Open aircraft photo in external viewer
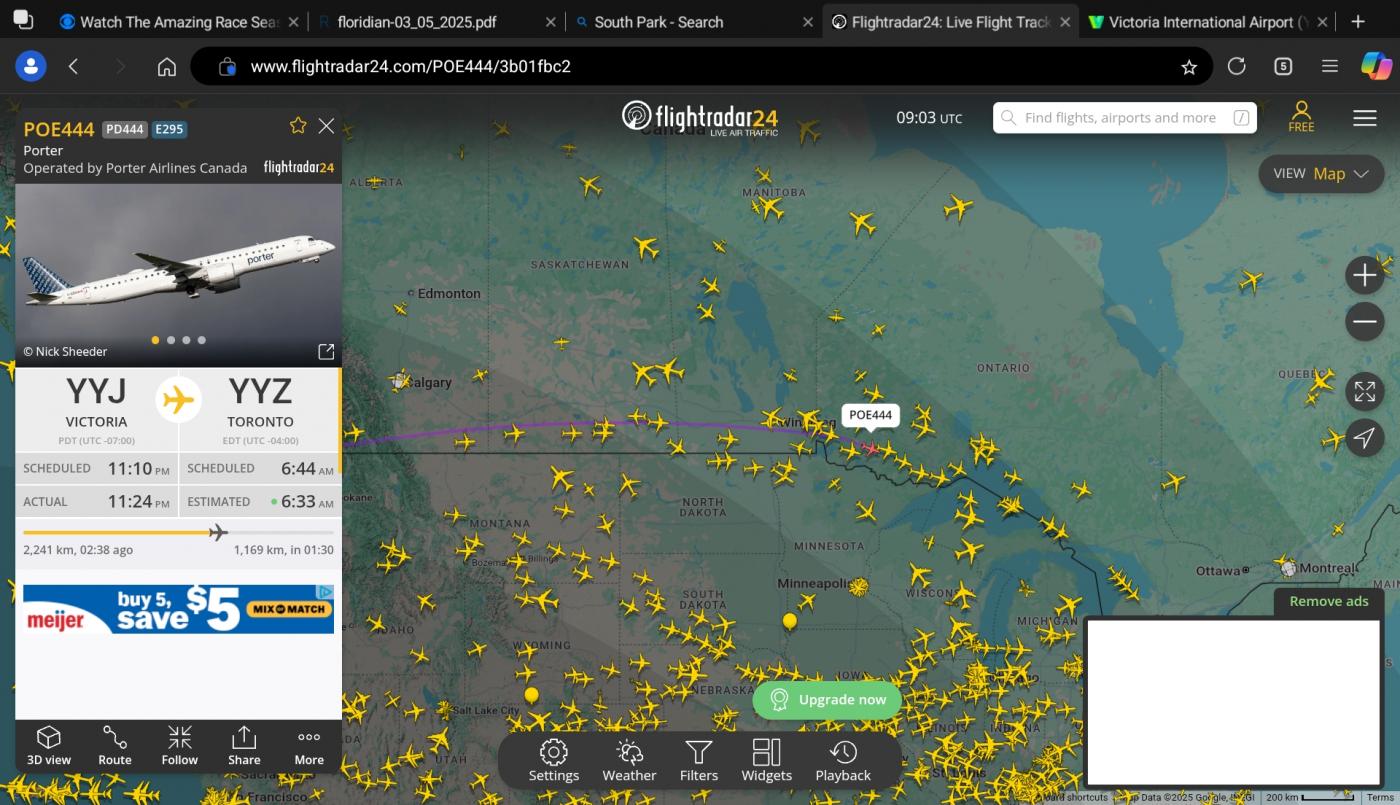This screenshot has height=805, width=1400. pyautogui.click(x=326, y=352)
